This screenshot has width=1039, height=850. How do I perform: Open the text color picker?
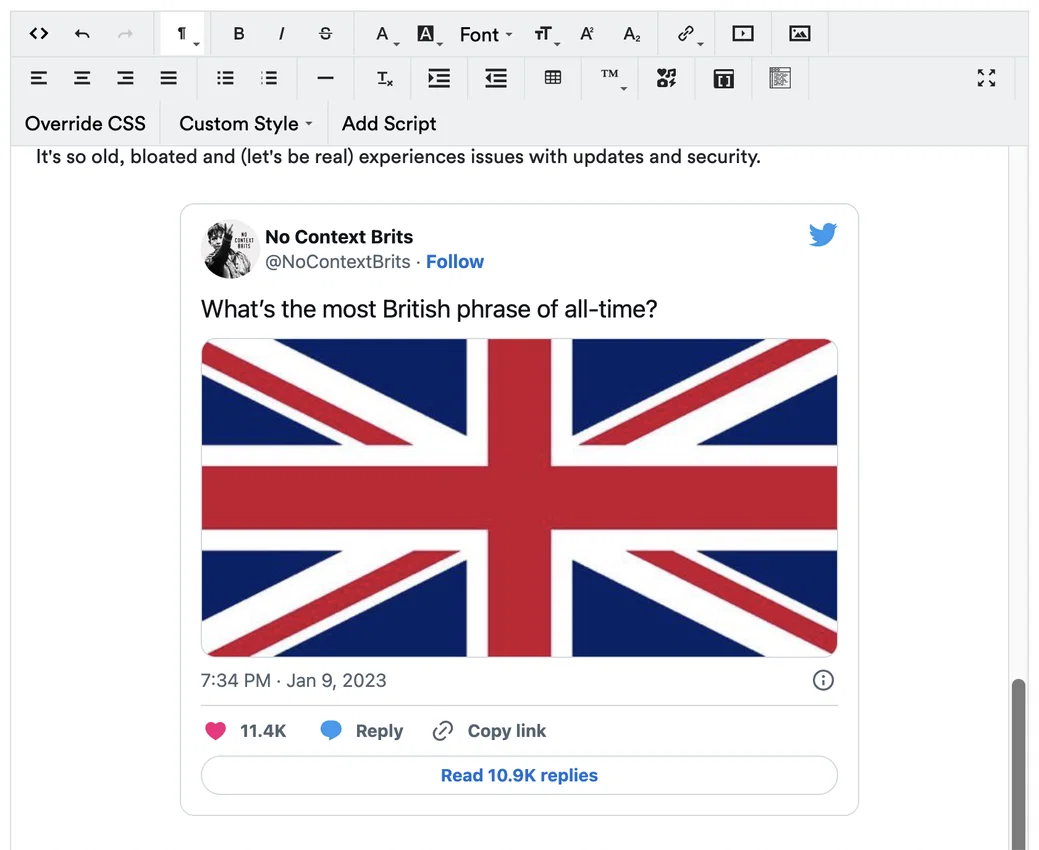coord(385,34)
